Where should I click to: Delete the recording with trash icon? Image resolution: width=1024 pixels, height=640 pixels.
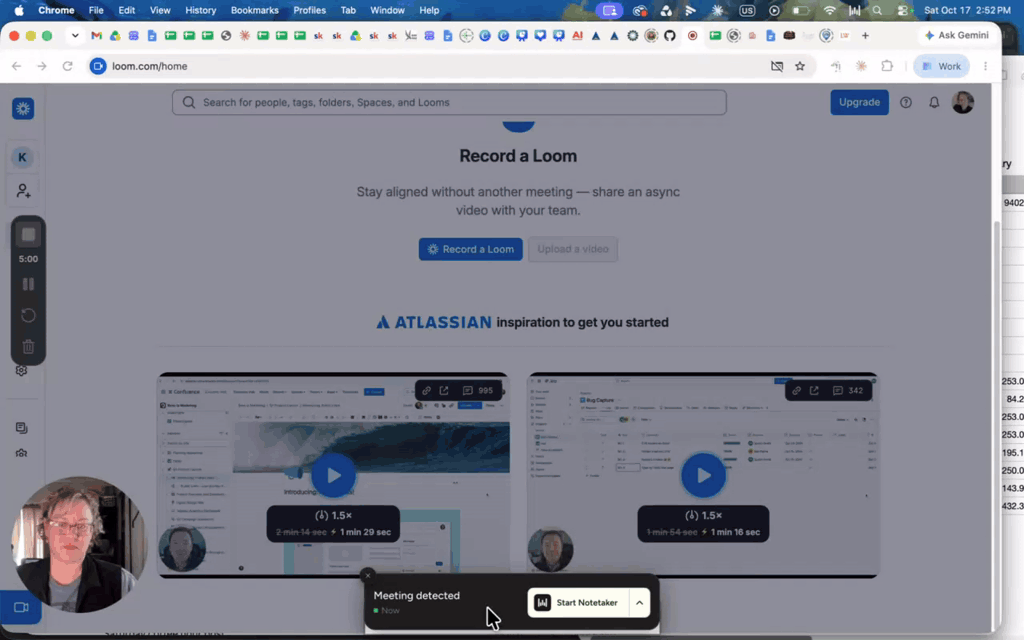[28, 347]
